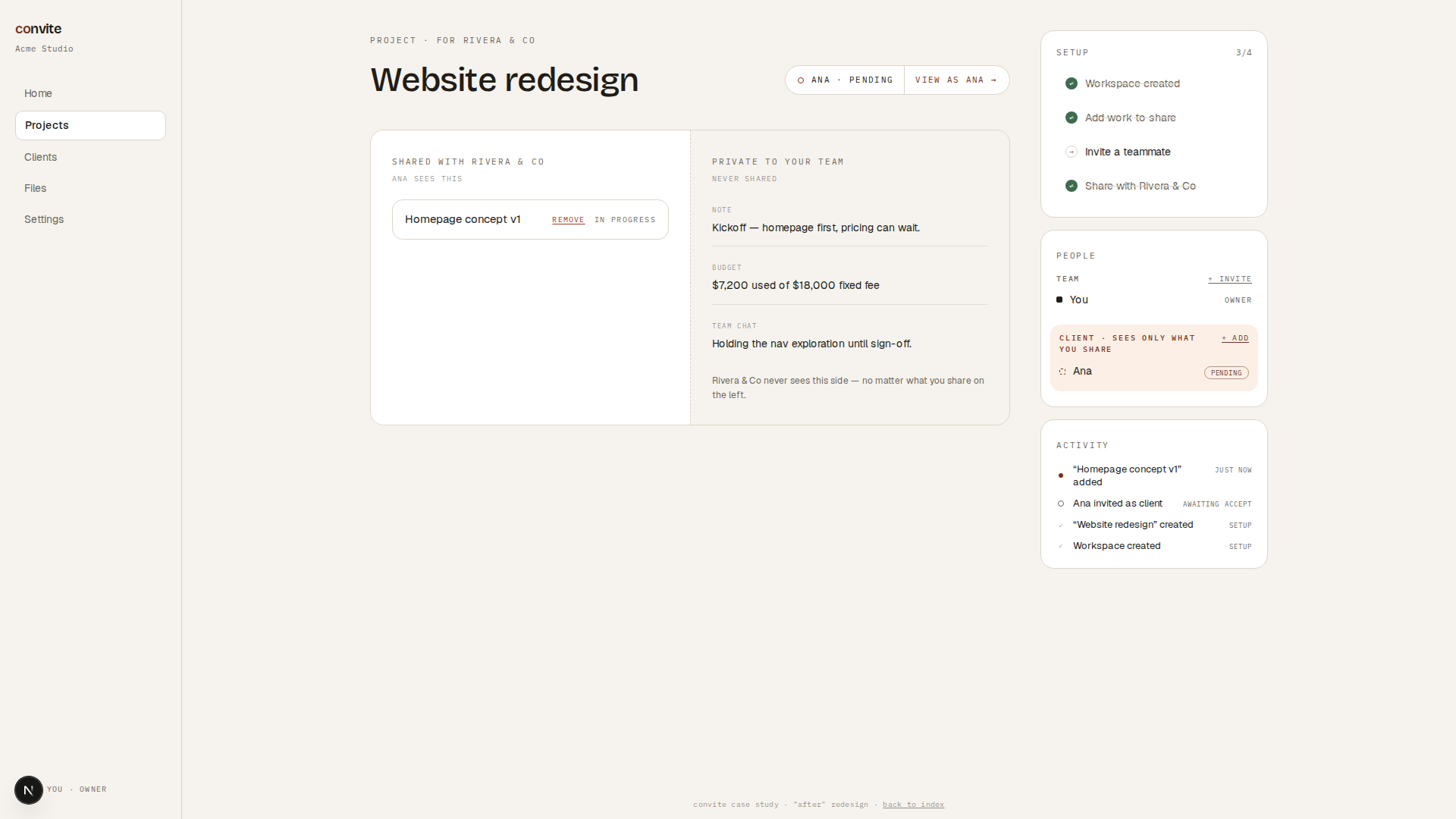This screenshot has width=1456, height=819.
Task: Click Acme Studio workspace name
Action: [44, 49]
